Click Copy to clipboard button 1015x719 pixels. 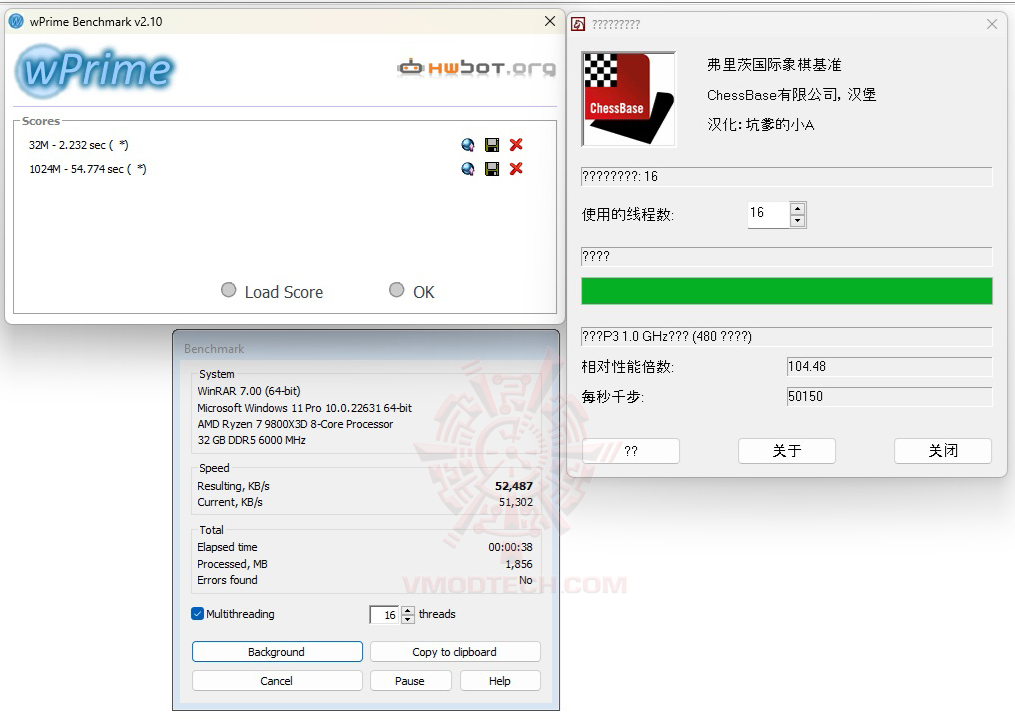[455, 652]
